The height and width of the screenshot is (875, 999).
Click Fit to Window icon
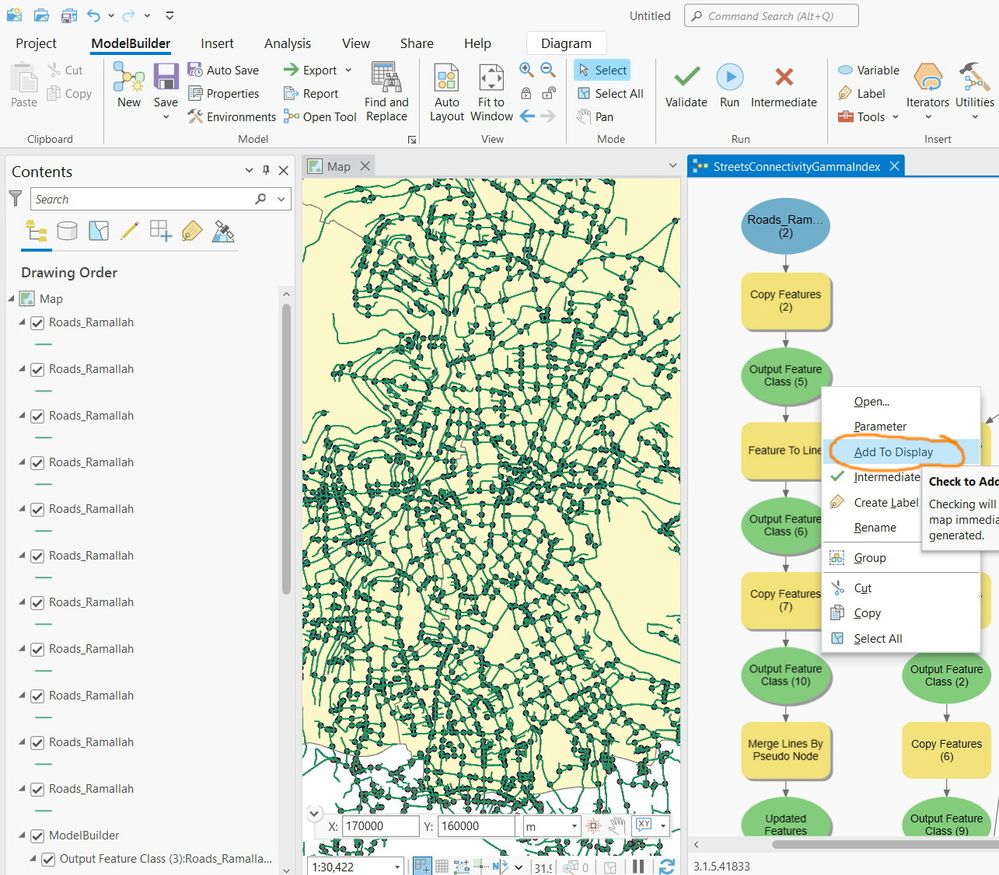(491, 79)
